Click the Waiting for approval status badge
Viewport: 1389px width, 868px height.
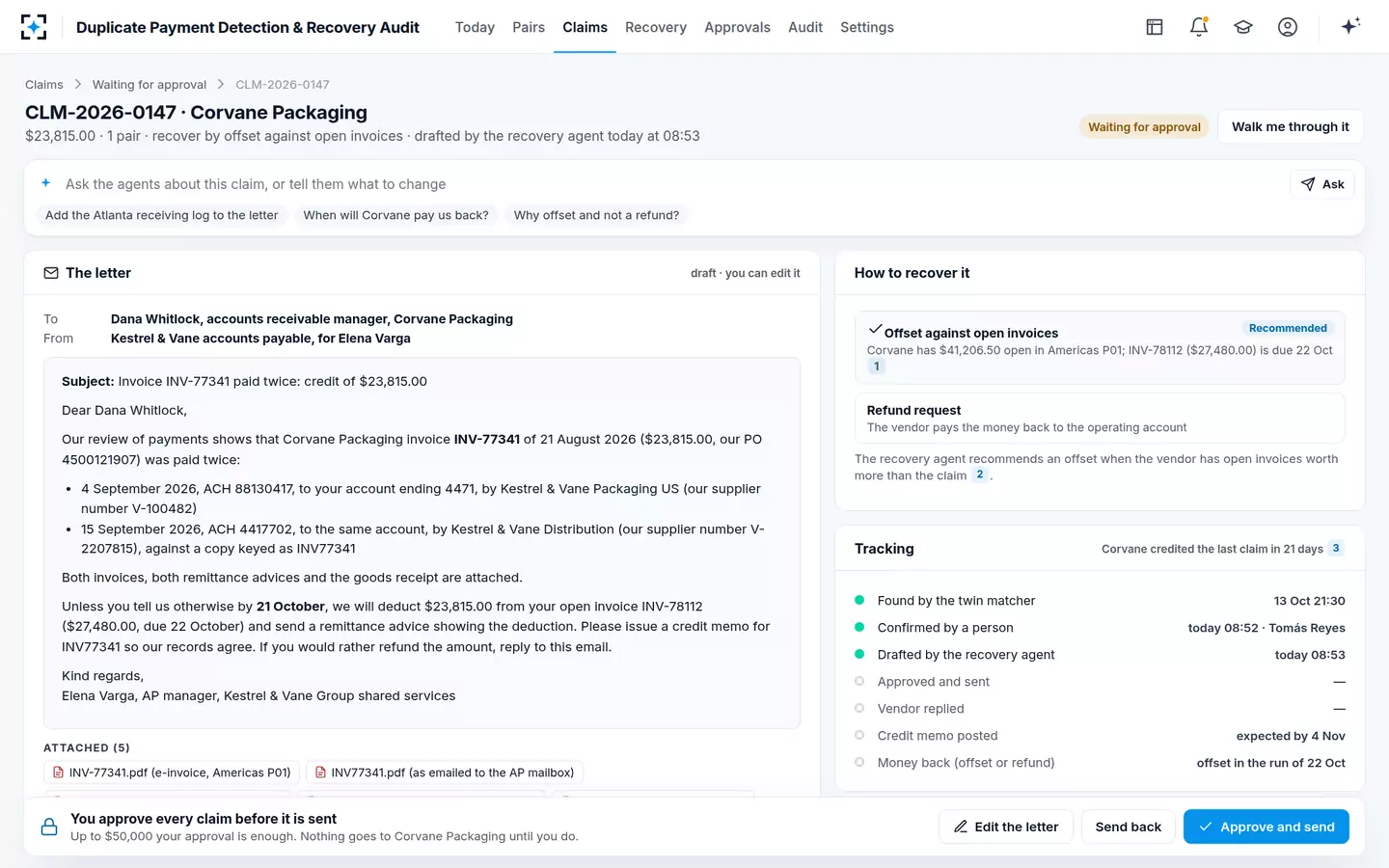1144,126
